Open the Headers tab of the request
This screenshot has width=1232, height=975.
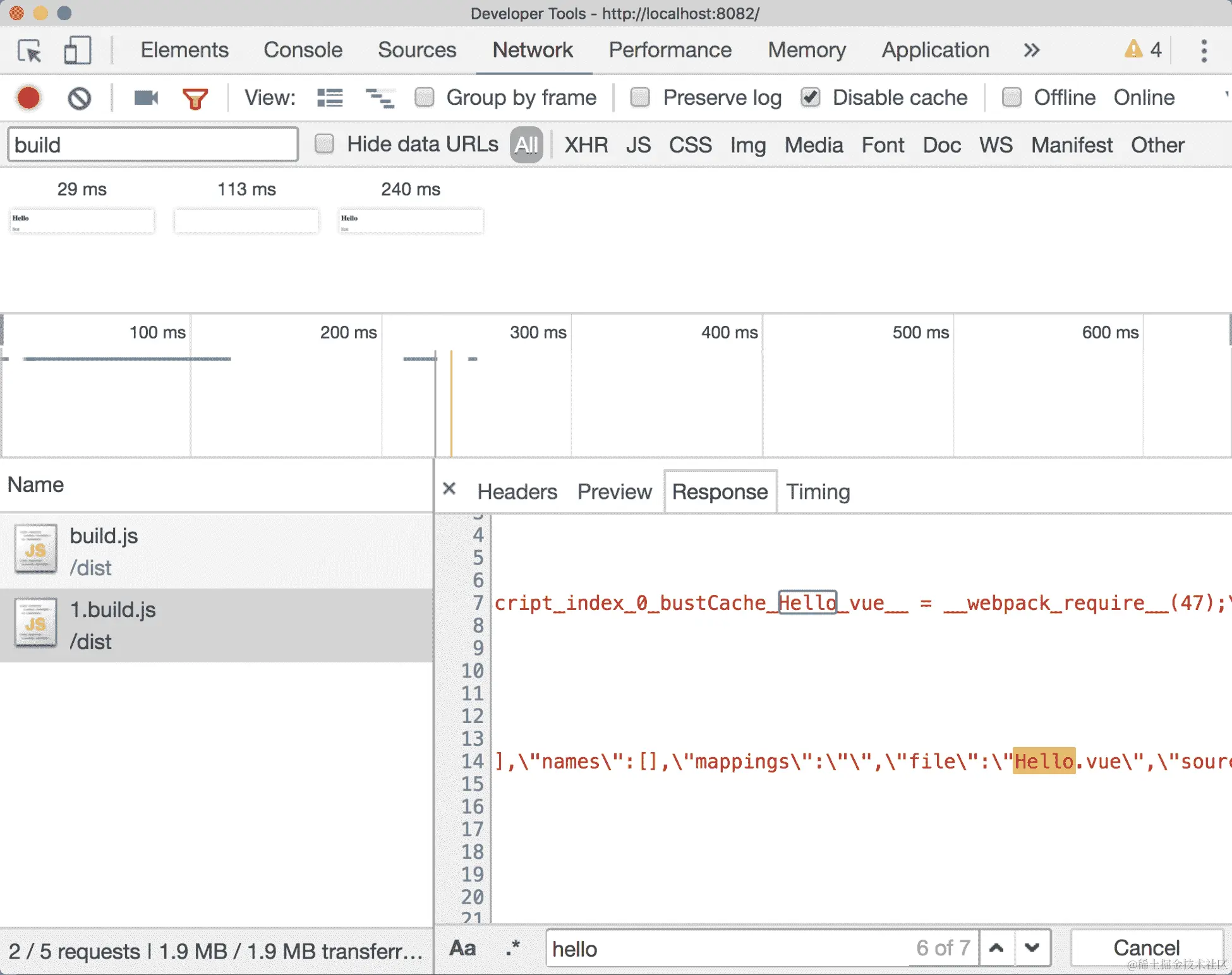click(x=517, y=491)
